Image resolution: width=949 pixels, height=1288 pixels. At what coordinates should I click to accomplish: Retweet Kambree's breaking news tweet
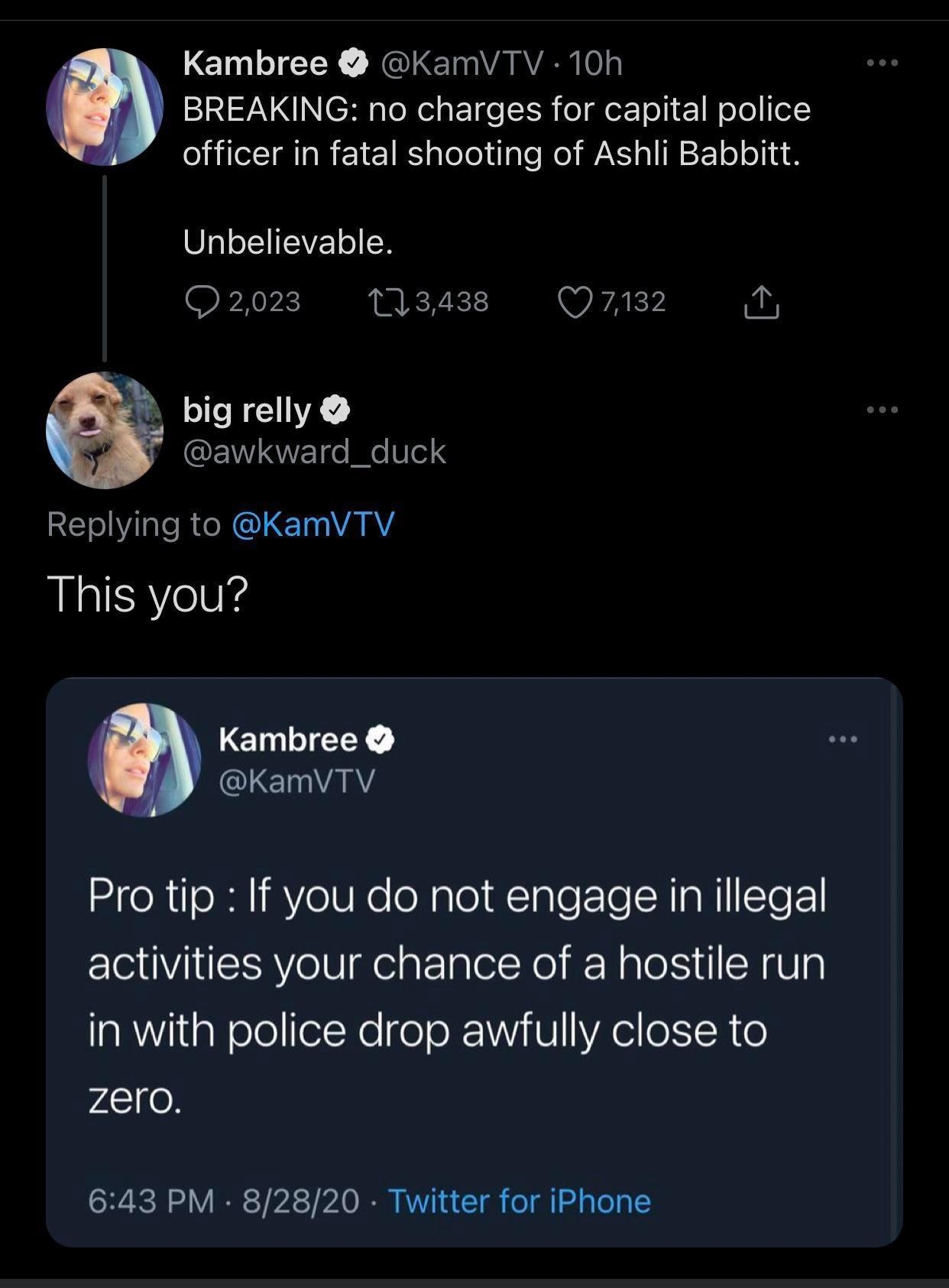pos(388,302)
